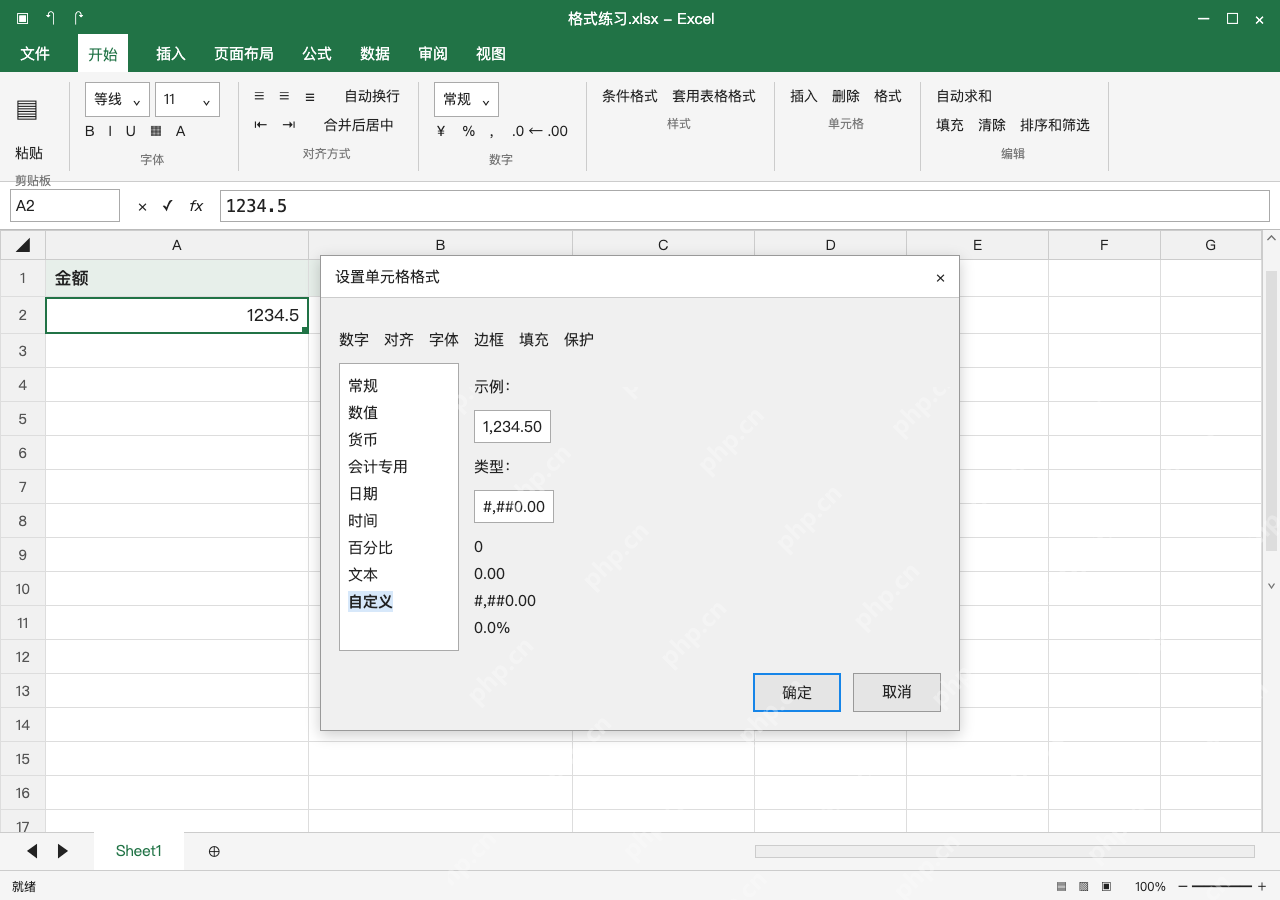Image resolution: width=1280 pixels, height=900 pixels.
Task: Select 百分比 in the category list
Action: click(x=371, y=548)
